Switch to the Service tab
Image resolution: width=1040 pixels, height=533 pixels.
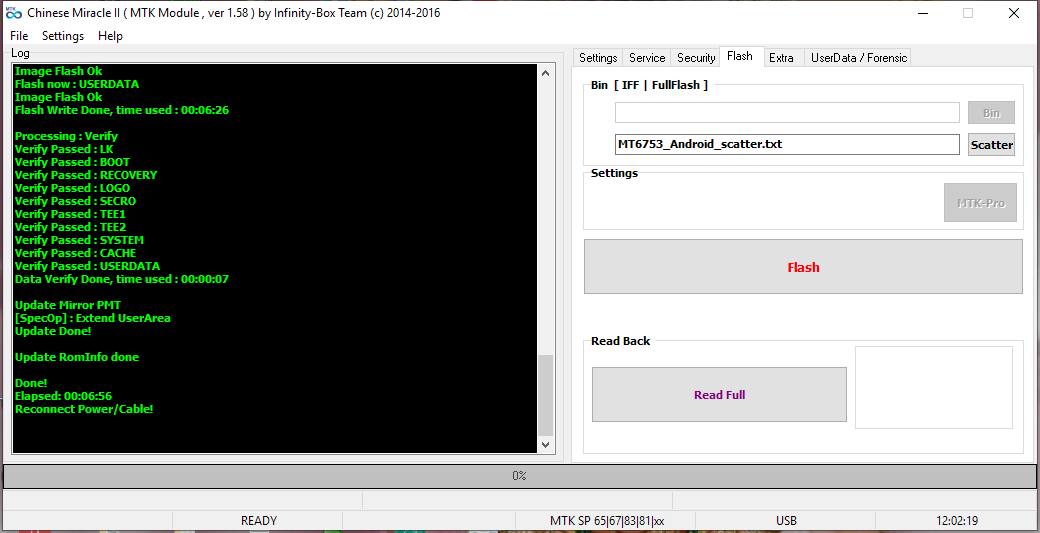647,58
